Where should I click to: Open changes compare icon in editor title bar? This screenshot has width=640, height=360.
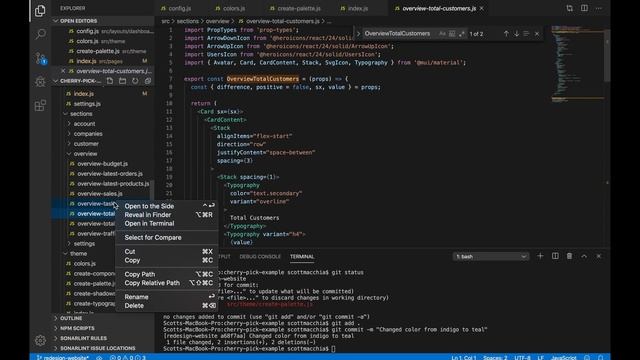[569, 8]
